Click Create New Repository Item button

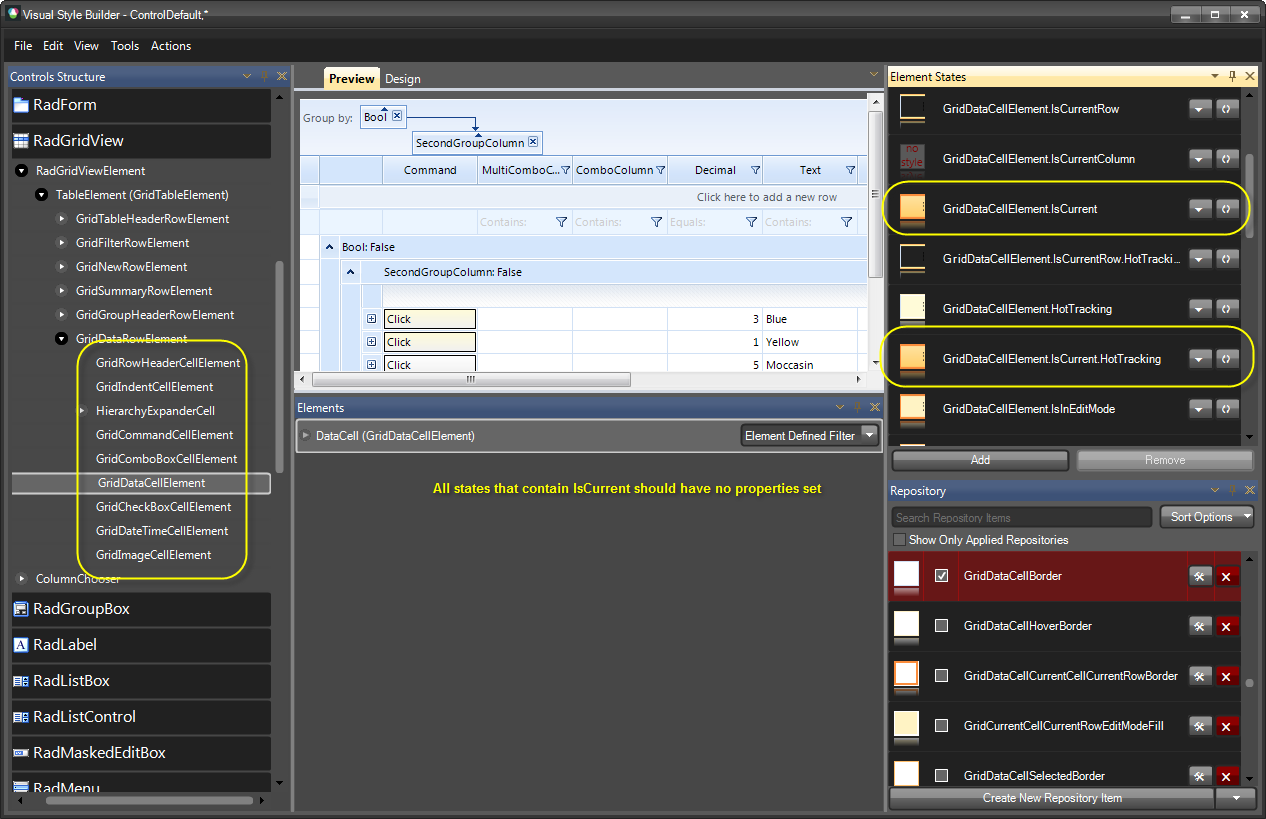point(1052,798)
